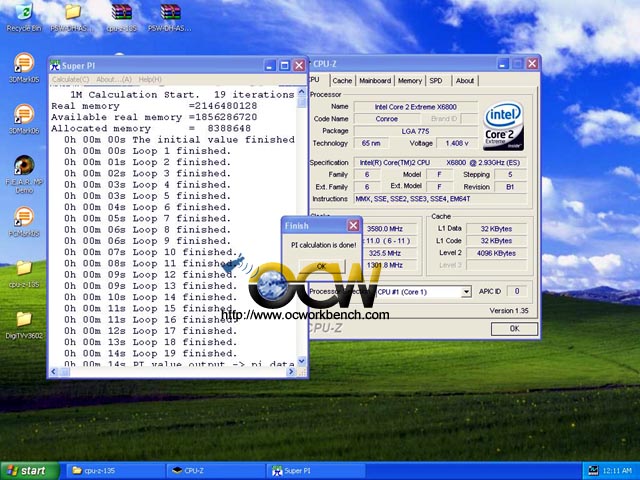Screen dimensions: 640x480
Task: Minimize the CPU-Z window
Action: tap(503, 64)
